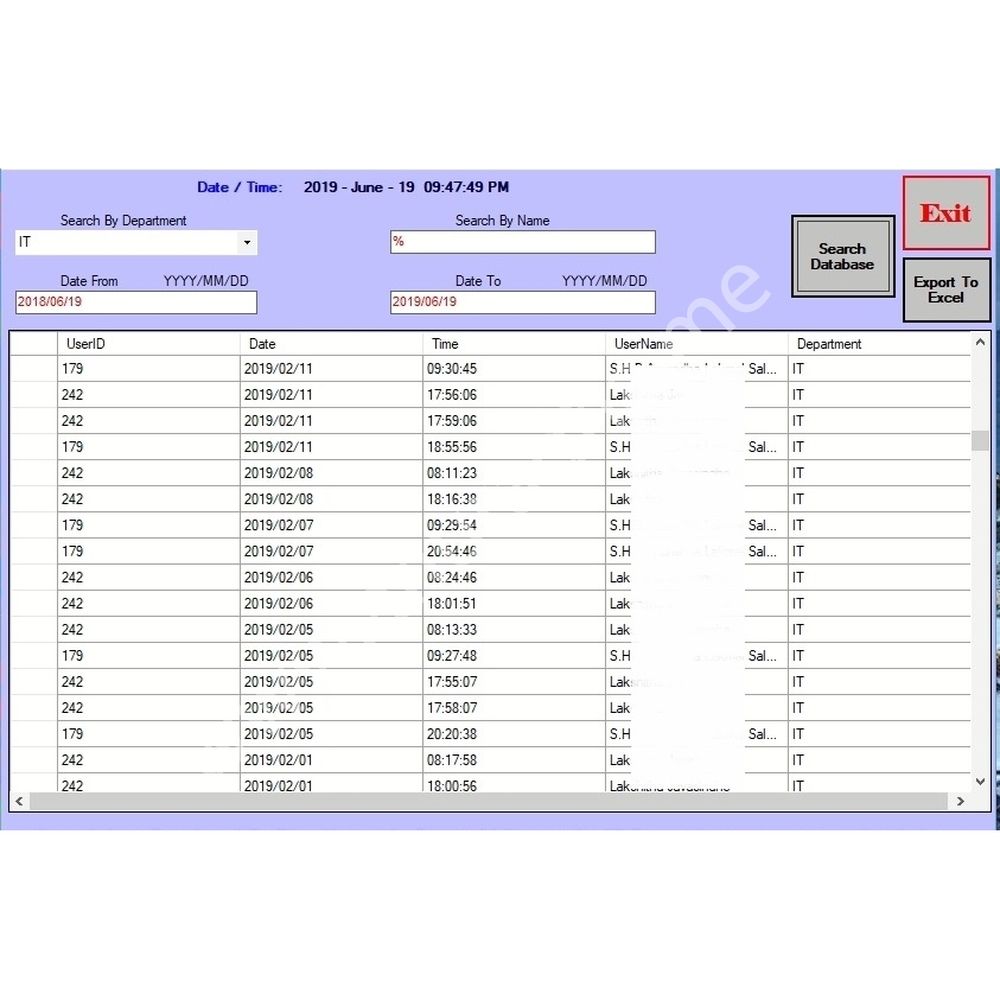Click the Department column header
The height and width of the screenshot is (1000, 1000).
pyautogui.click(x=878, y=344)
